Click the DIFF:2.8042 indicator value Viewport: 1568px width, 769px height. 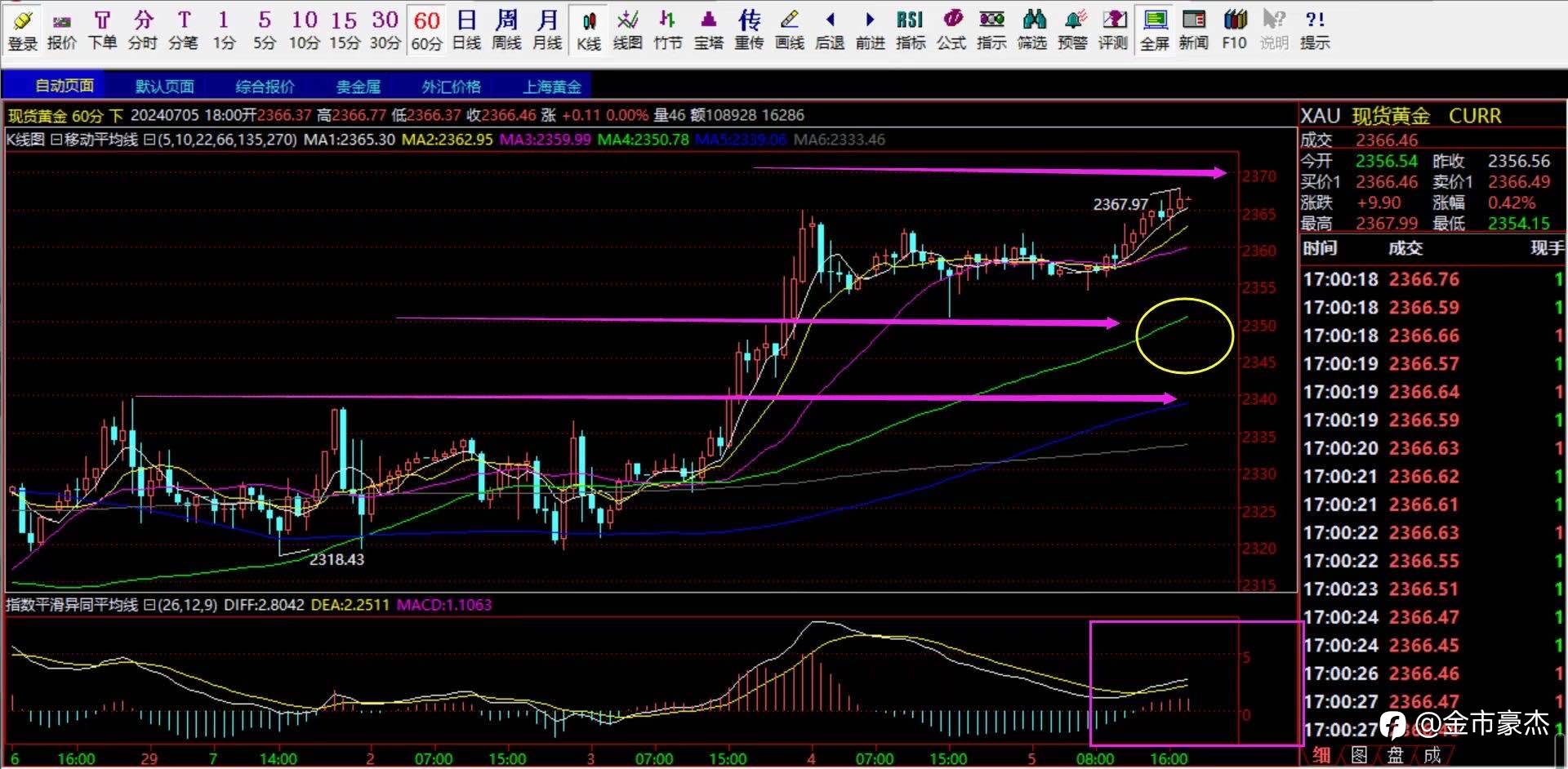pos(264,605)
